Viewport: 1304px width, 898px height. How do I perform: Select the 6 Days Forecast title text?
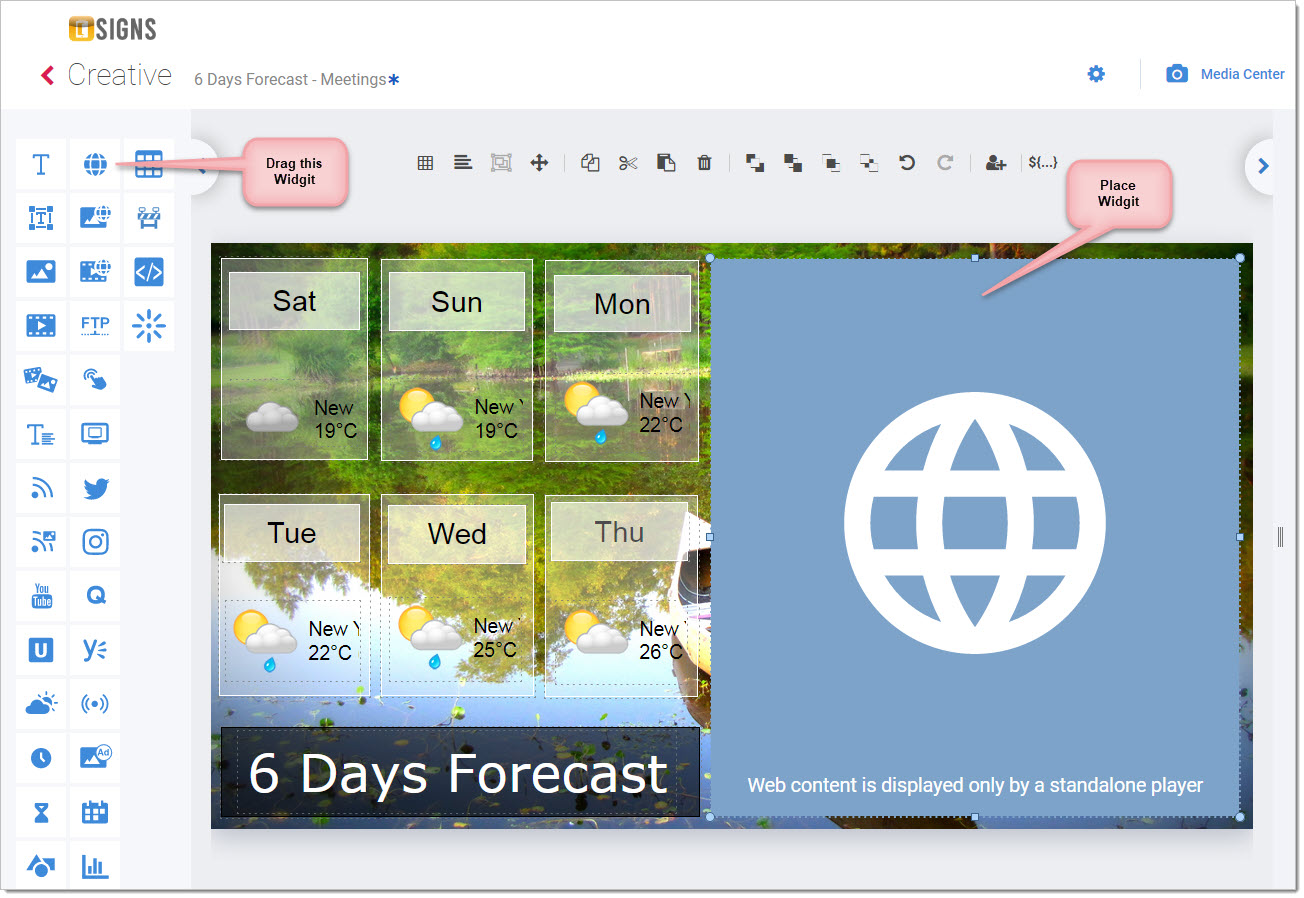click(458, 773)
